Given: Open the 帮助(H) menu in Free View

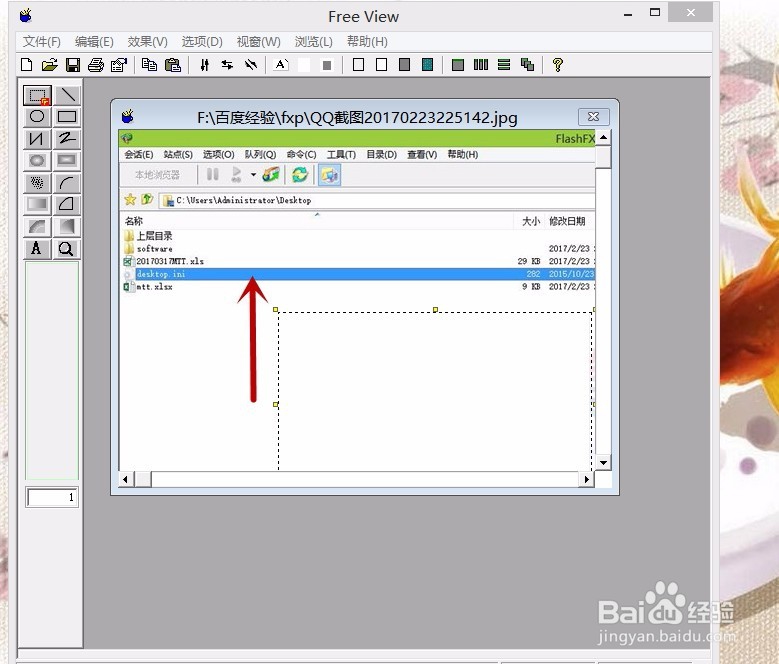Looking at the screenshot, I should click(367, 42).
